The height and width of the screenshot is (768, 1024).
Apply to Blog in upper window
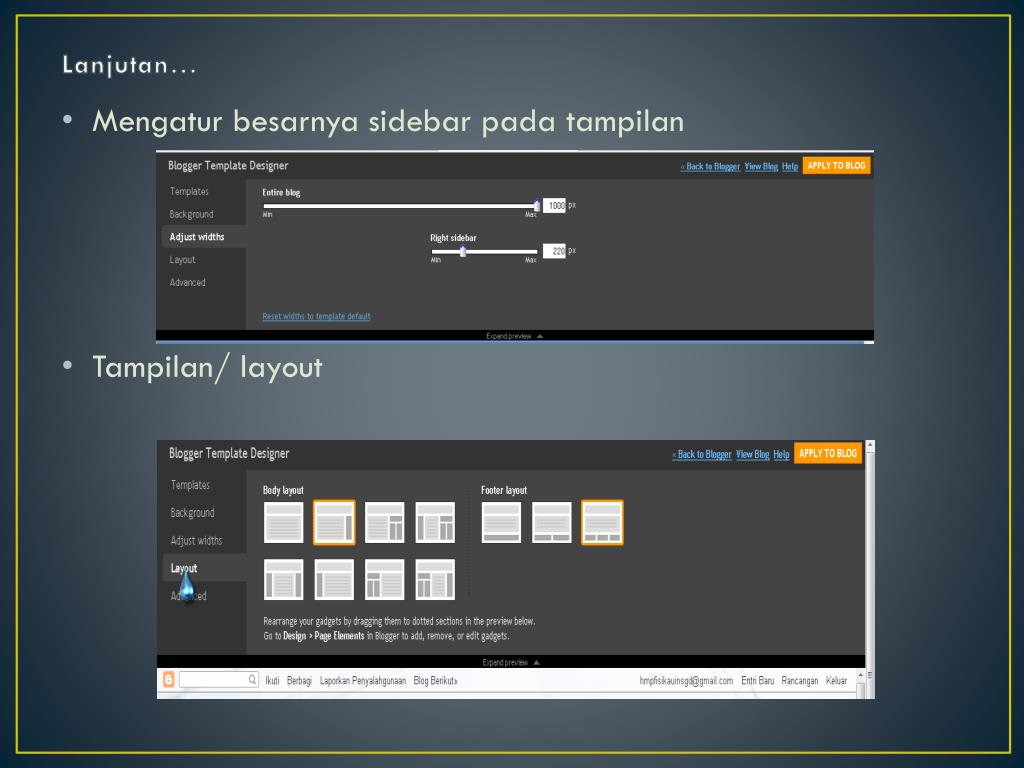tap(837, 166)
